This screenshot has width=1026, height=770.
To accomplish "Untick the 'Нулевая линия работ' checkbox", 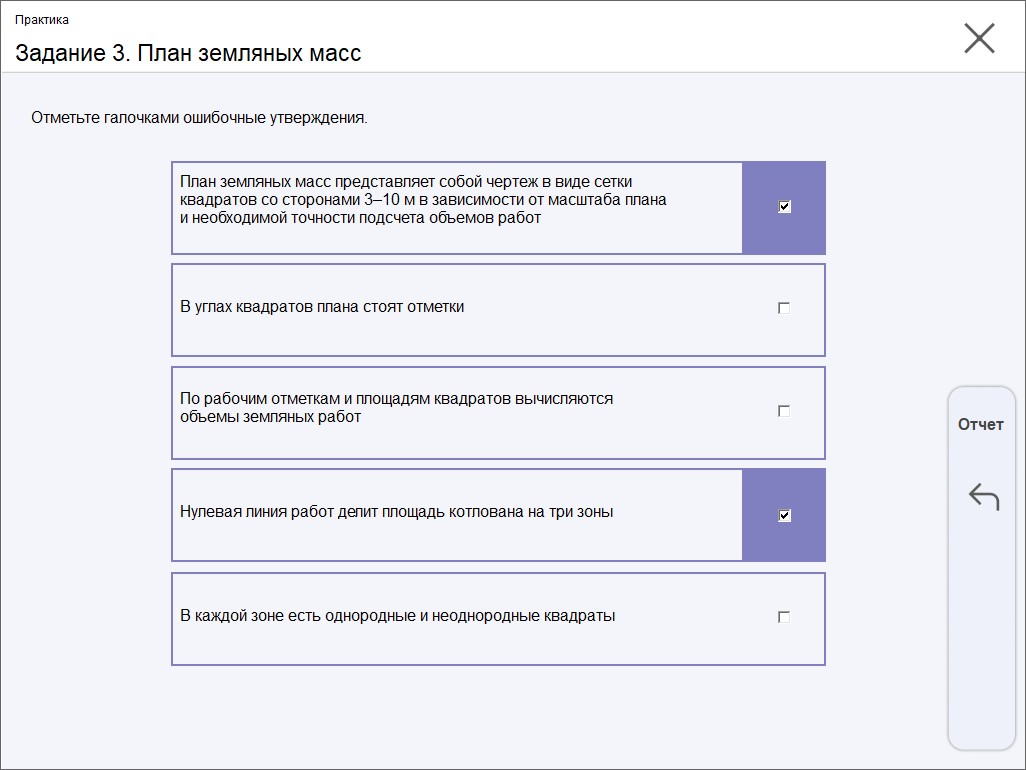I will [784, 515].
